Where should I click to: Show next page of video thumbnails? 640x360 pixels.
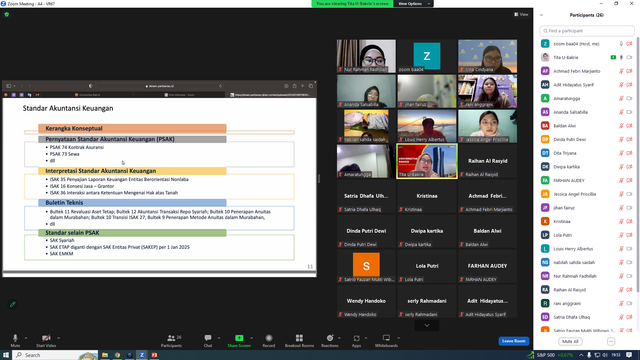click(x=427, y=325)
